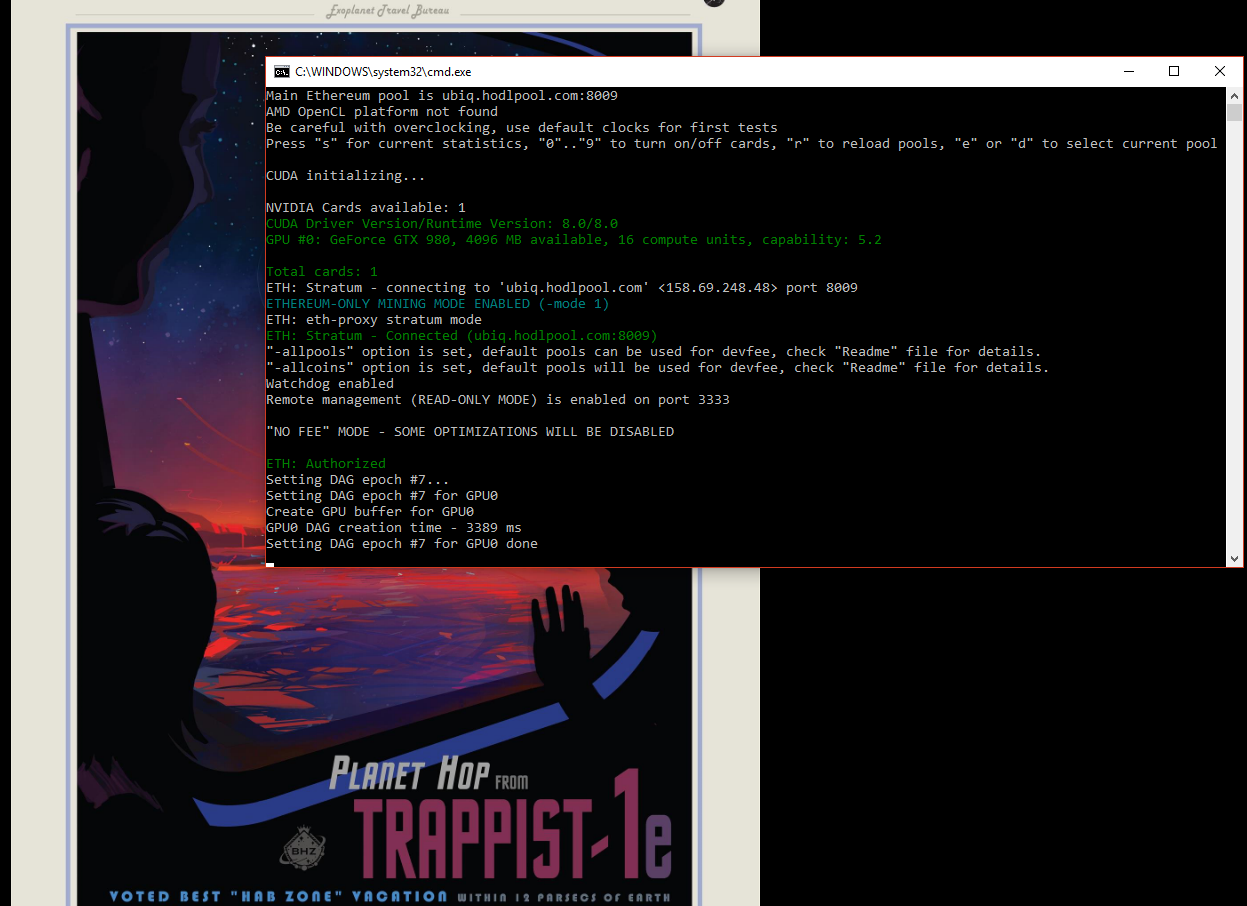Click 'ETH: eth-proxy stratum mode' line
The height and width of the screenshot is (906, 1247).
[x=373, y=320]
